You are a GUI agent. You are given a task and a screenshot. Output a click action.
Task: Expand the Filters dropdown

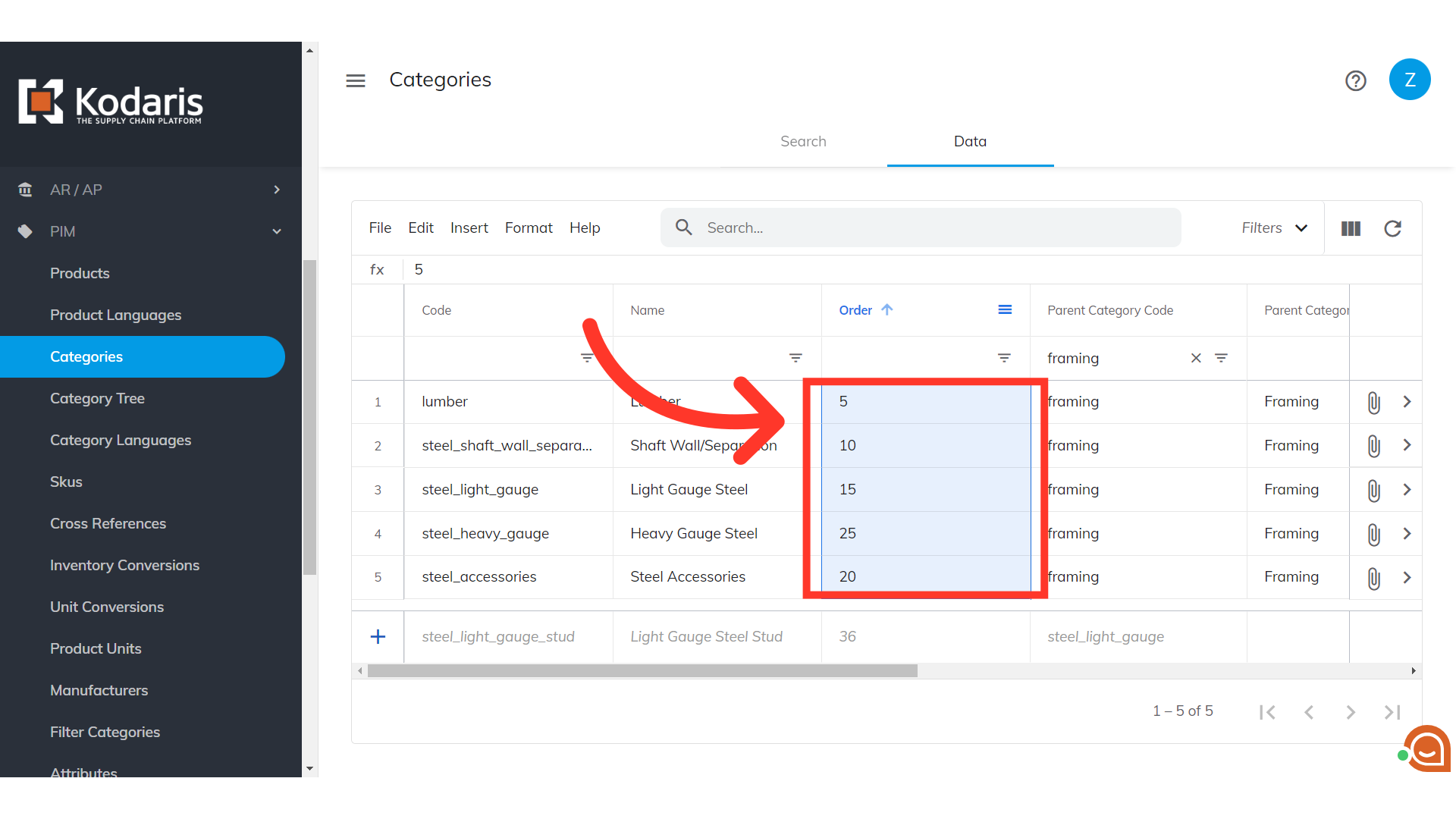1275,228
